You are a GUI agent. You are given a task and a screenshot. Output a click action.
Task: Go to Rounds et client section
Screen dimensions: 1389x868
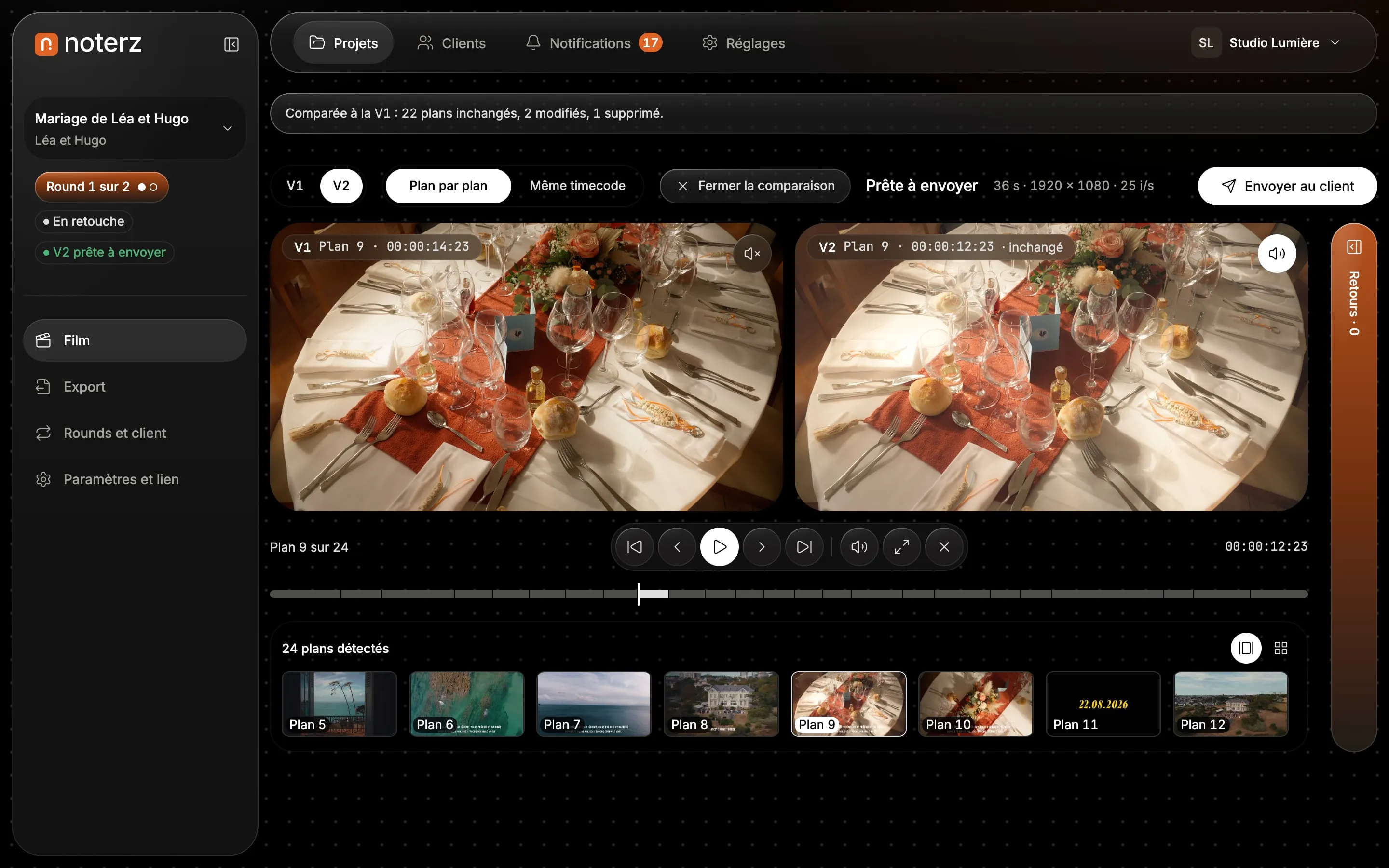point(135,433)
